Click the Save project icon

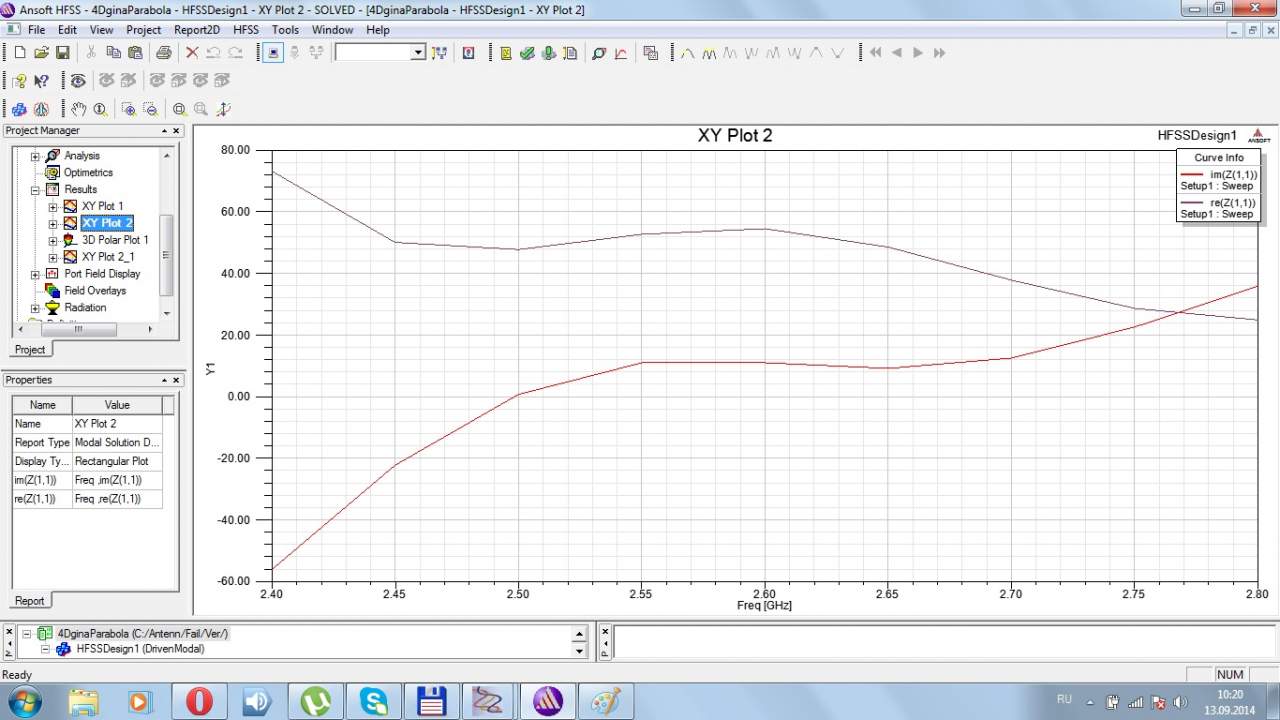pyautogui.click(x=62, y=53)
